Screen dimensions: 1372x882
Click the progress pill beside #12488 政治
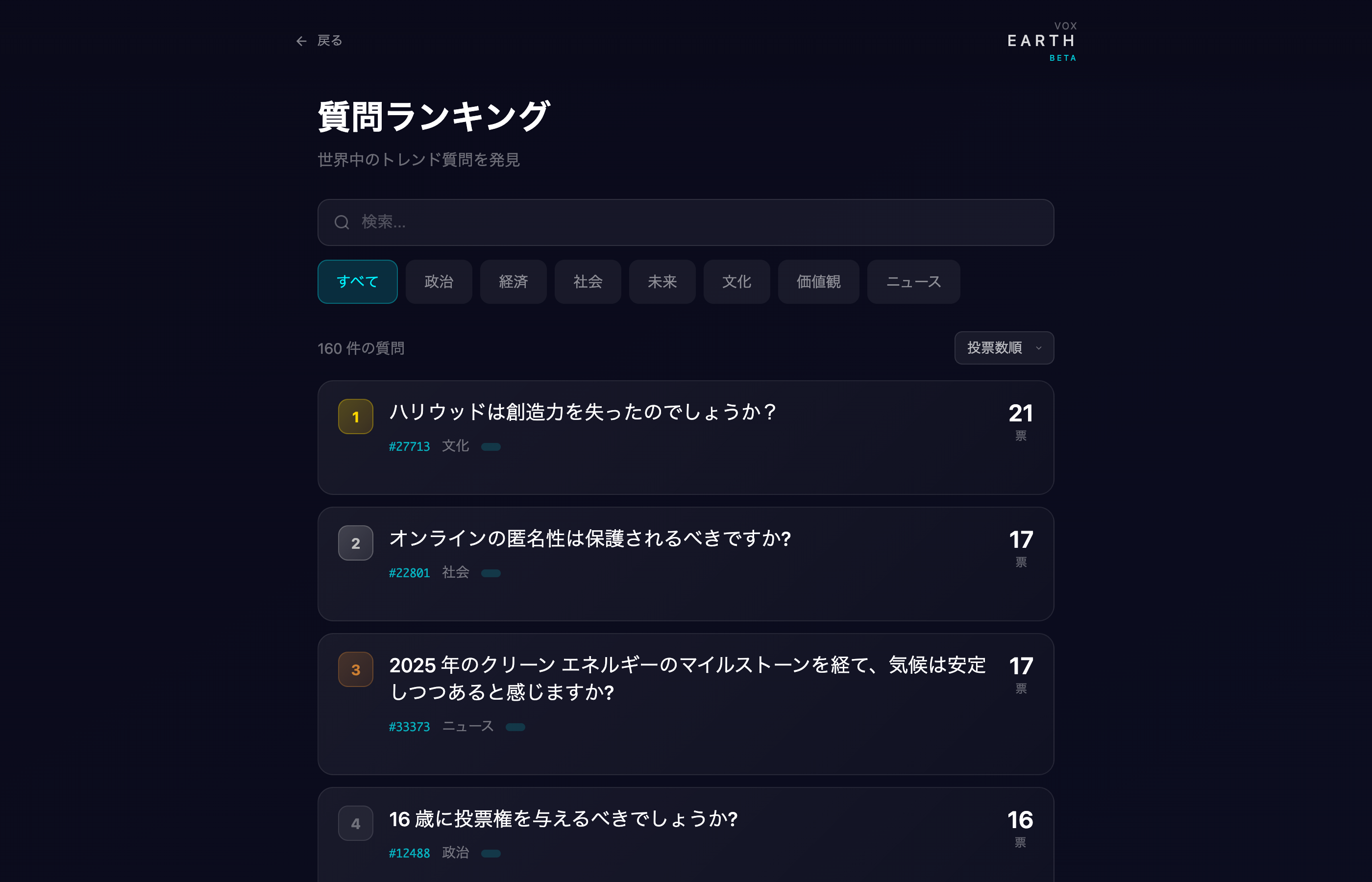click(x=492, y=853)
